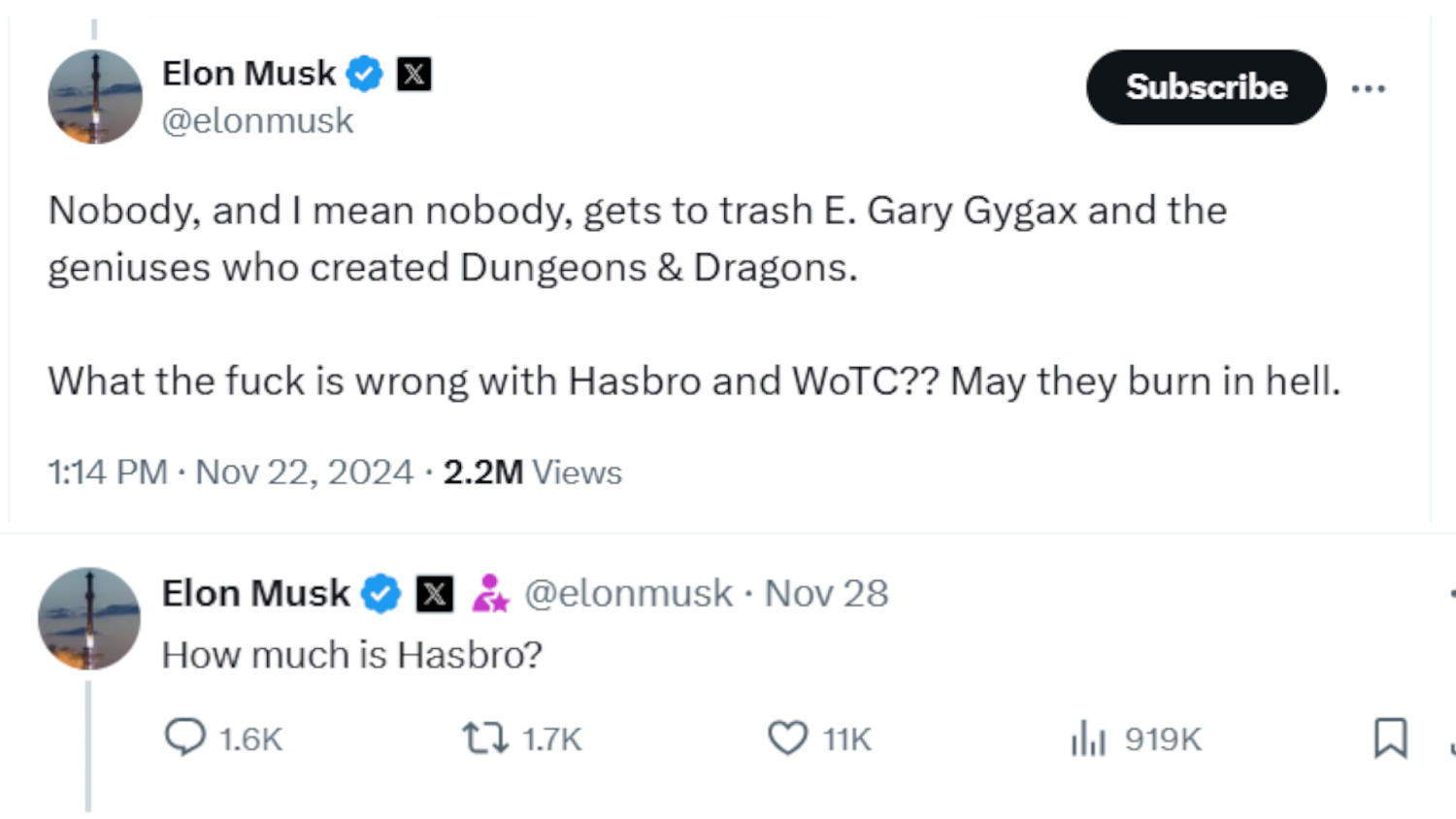
Task: Open the main tweet's profile picture
Action: [x=95, y=97]
